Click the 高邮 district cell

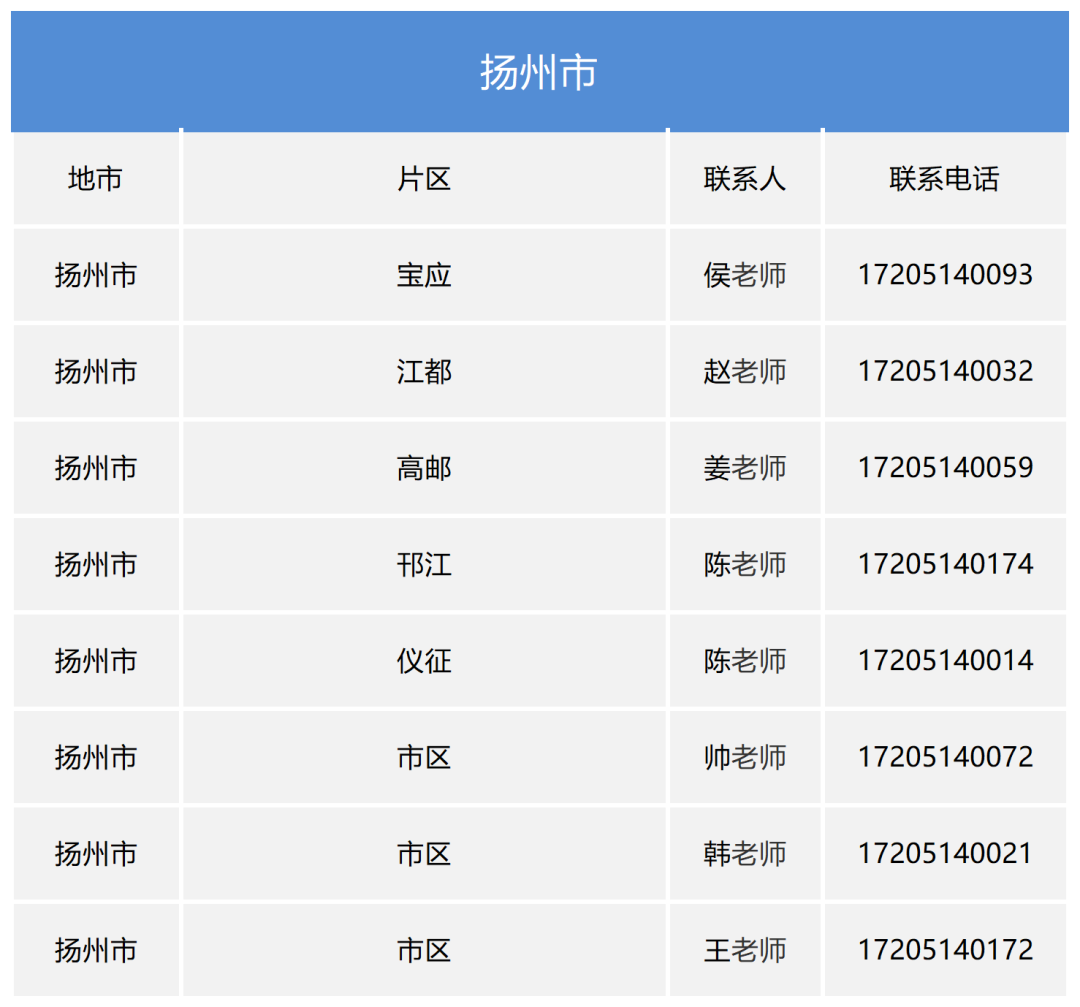424,468
